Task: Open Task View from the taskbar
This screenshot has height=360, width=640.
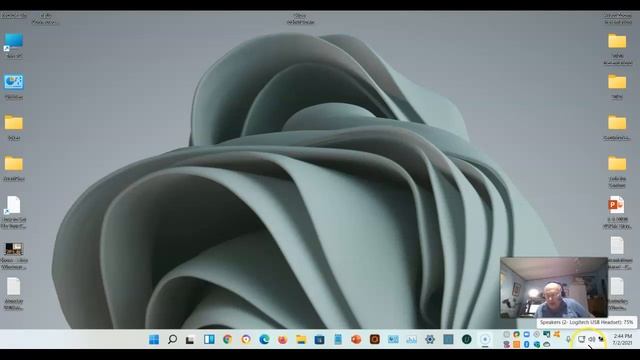Action: (x=190, y=340)
